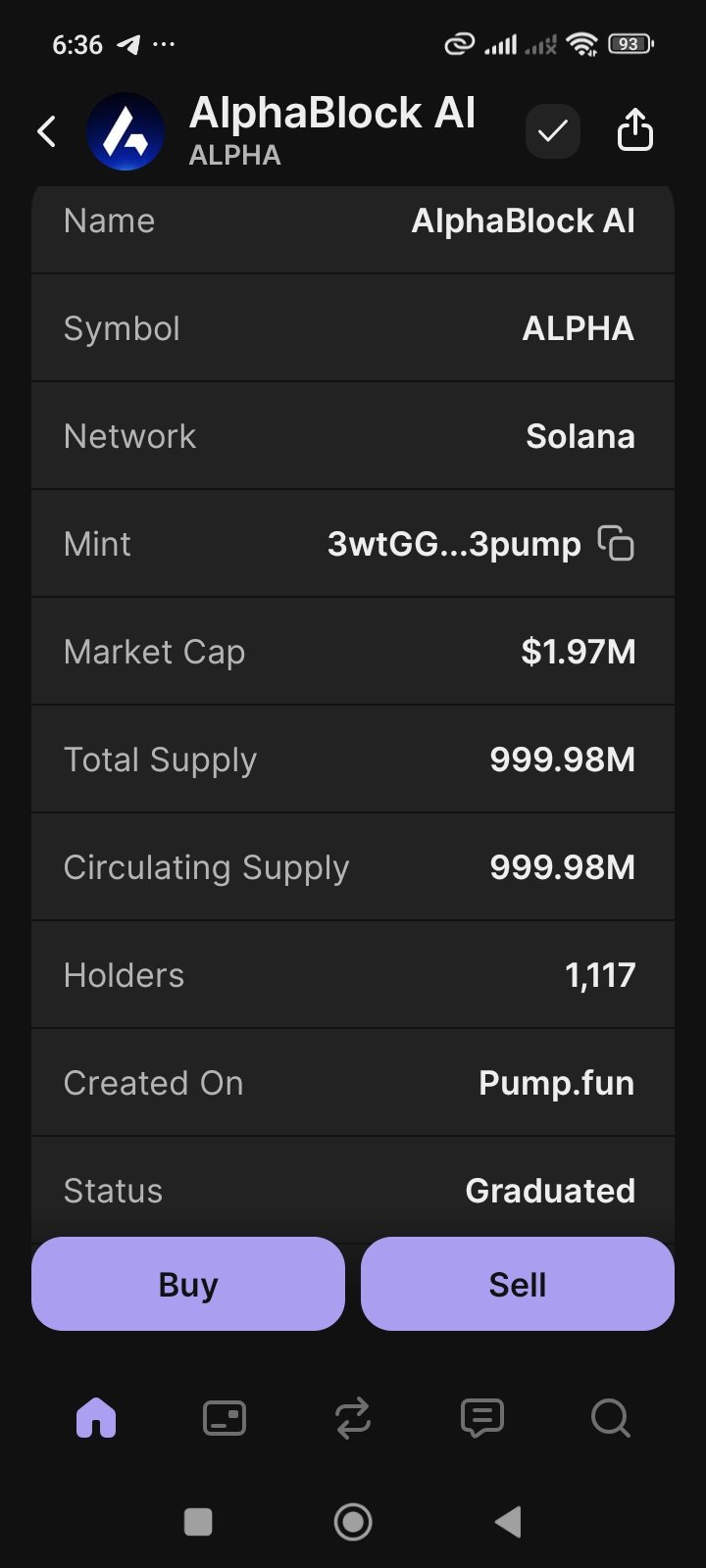Open the Home tab
This screenshot has width=706, height=1568.
coord(96,1418)
